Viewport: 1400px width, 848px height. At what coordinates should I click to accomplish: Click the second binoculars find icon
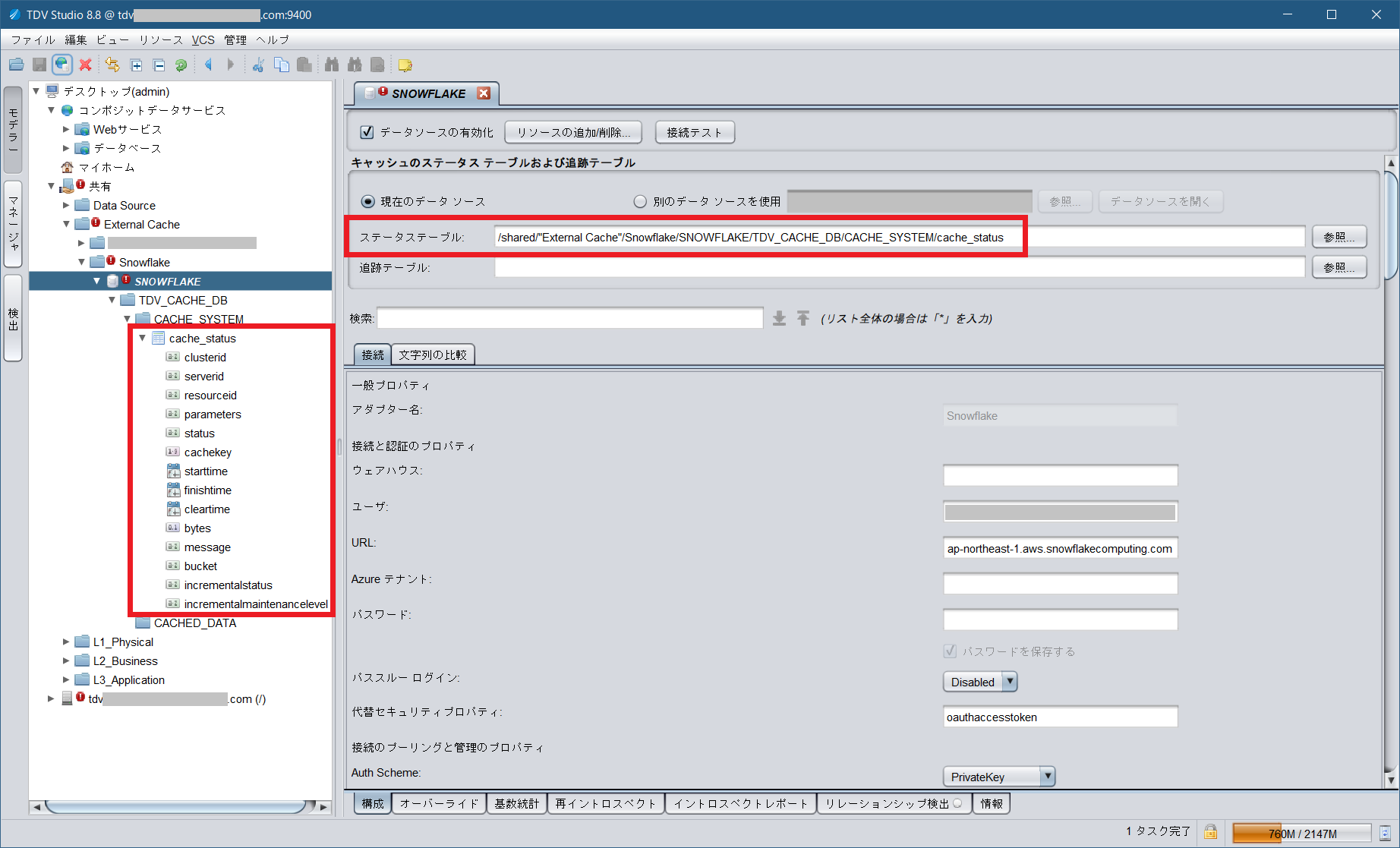[x=355, y=65]
